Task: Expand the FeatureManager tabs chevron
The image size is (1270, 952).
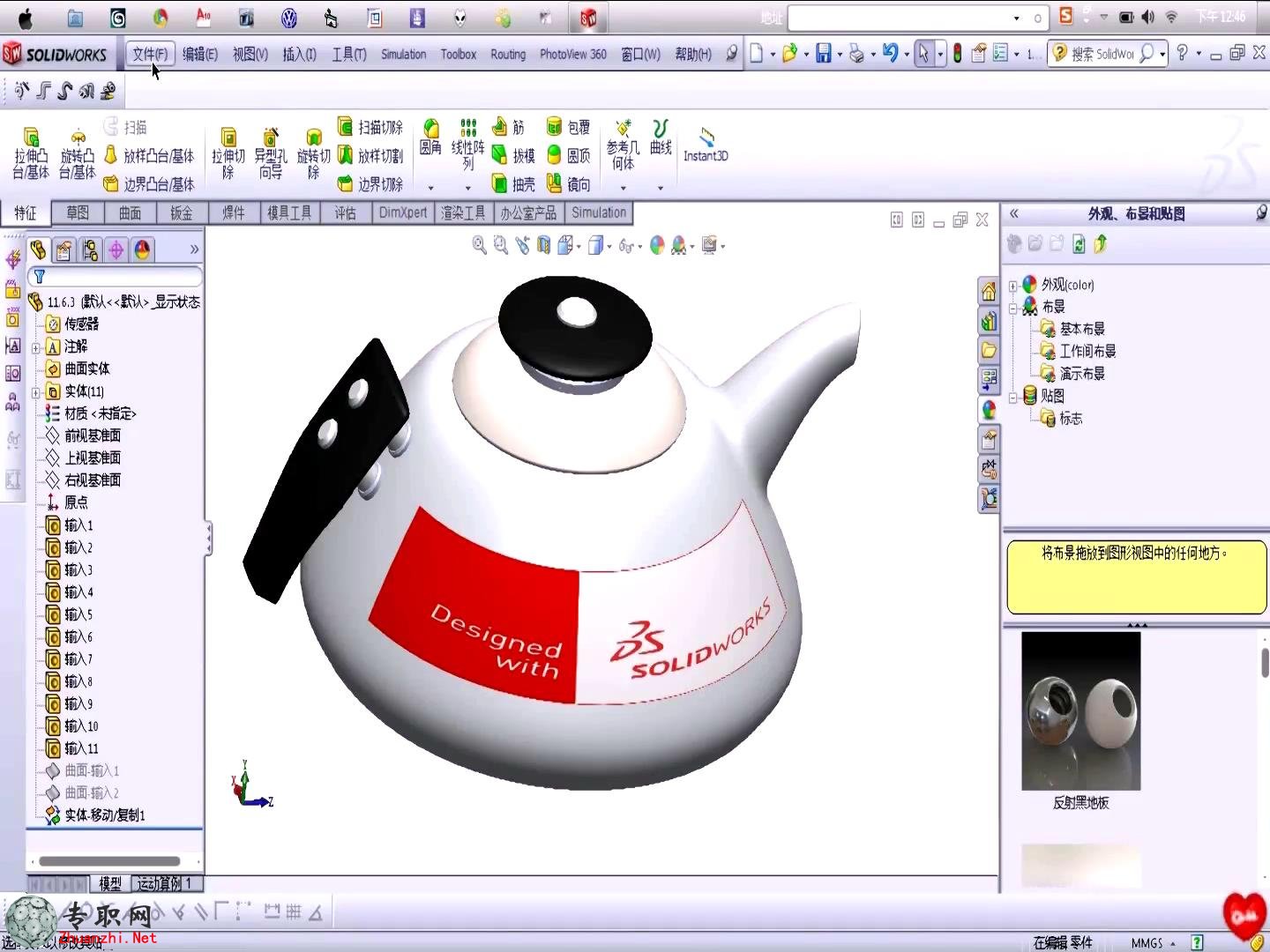Action: (194, 250)
